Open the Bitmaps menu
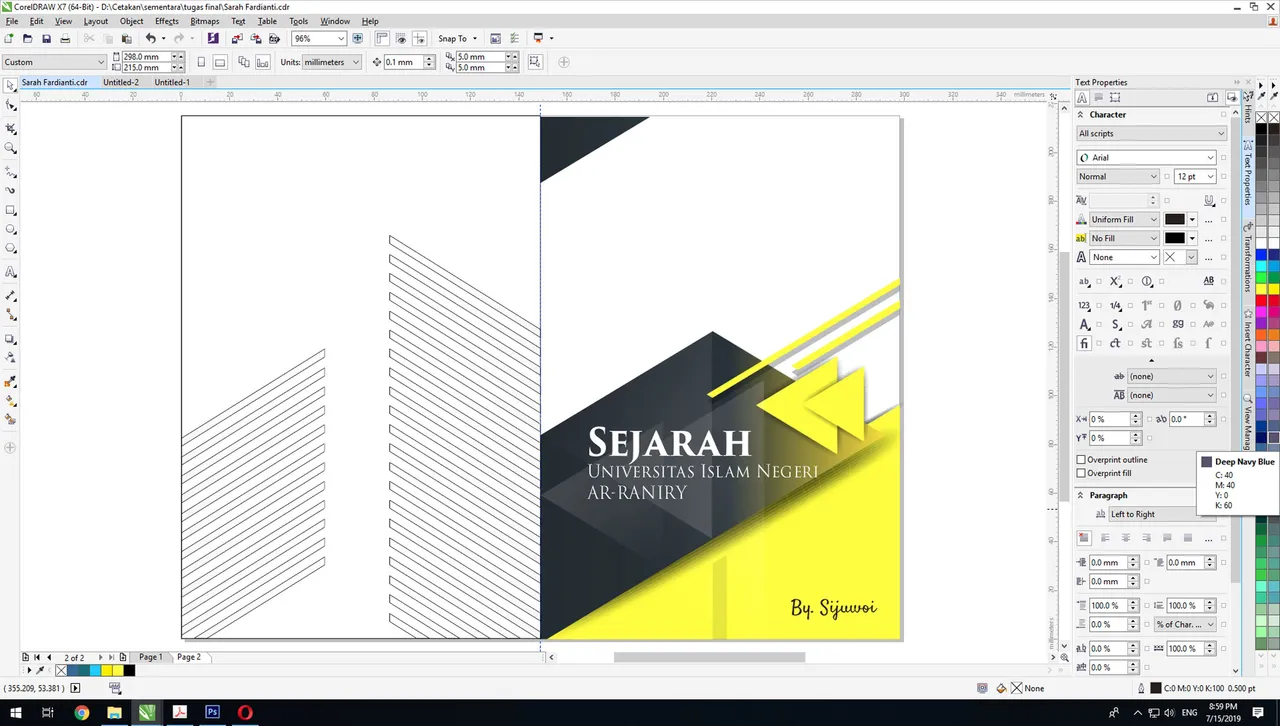Image resolution: width=1280 pixels, height=726 pixels. (204, 21)
